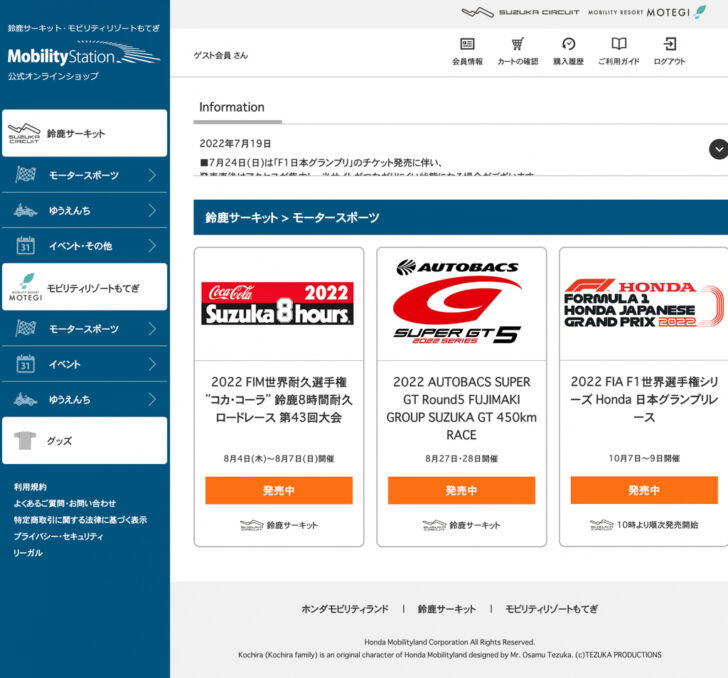Click the calendar icon beside イベント
This screenshot has height=678, width=728.
(26, 364)
